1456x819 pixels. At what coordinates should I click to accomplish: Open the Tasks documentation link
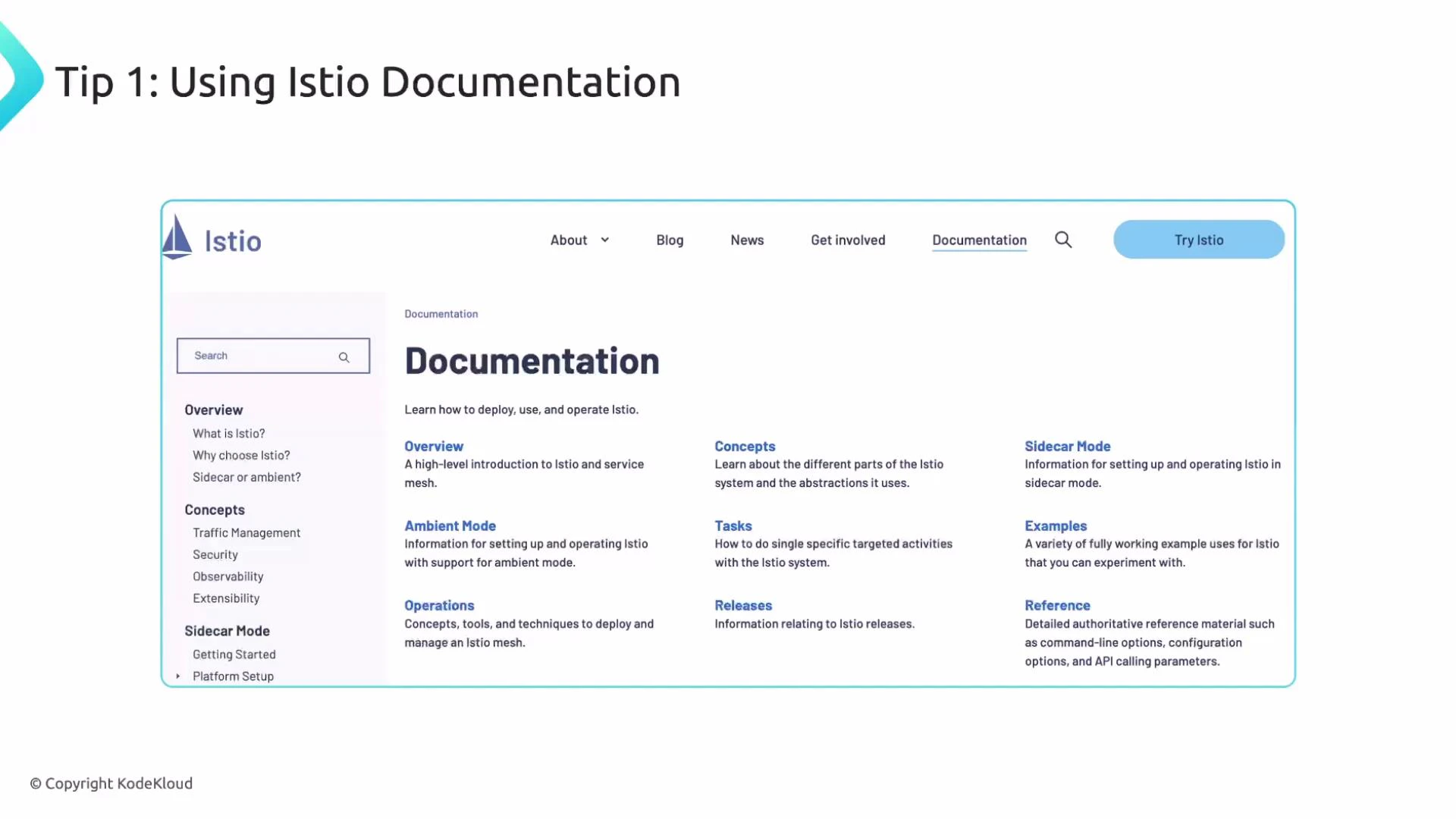coord(733,526)
